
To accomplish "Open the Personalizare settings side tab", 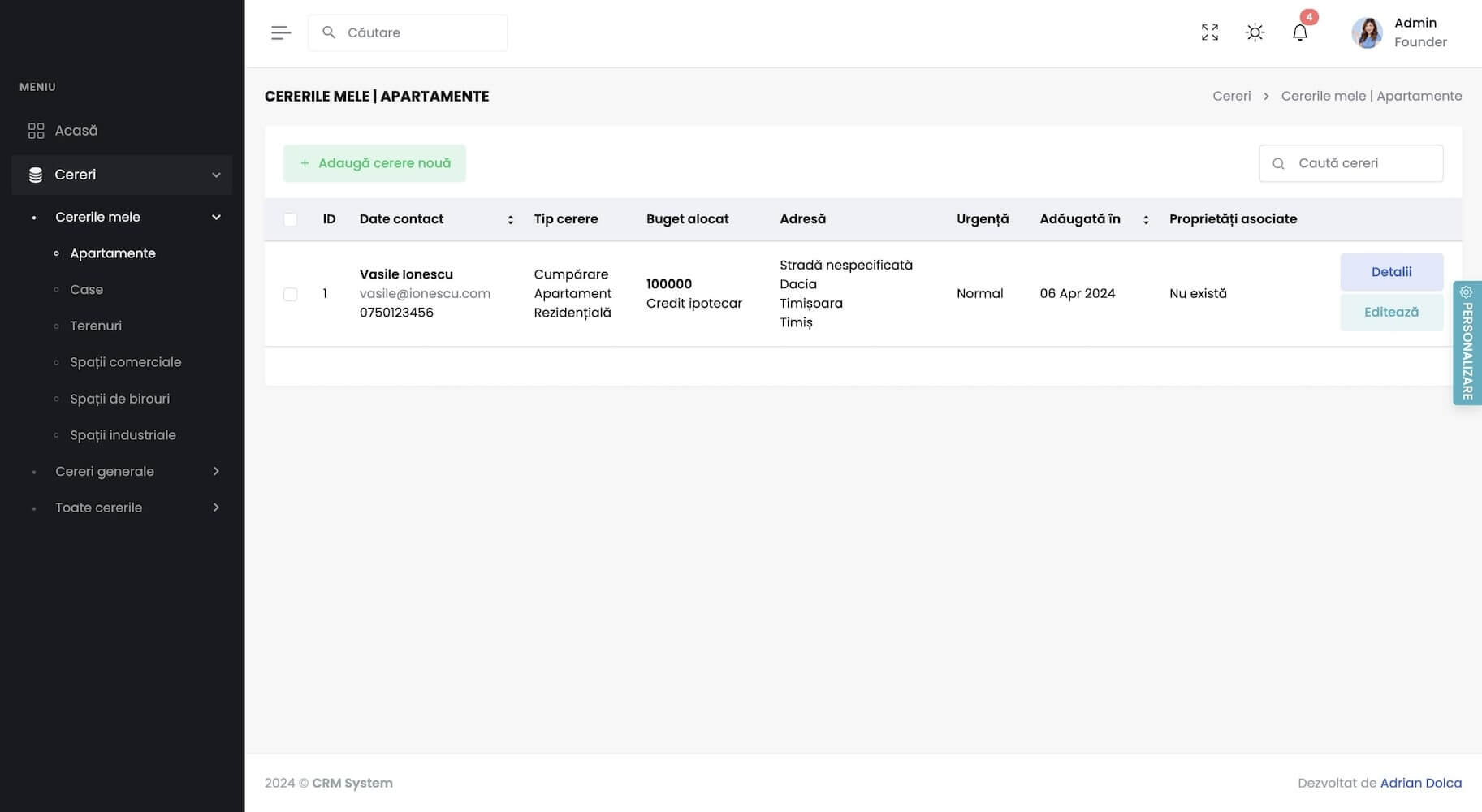I will 1467,343.
